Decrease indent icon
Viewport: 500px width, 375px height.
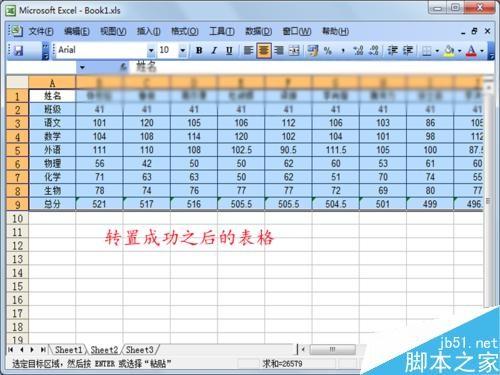392,51
